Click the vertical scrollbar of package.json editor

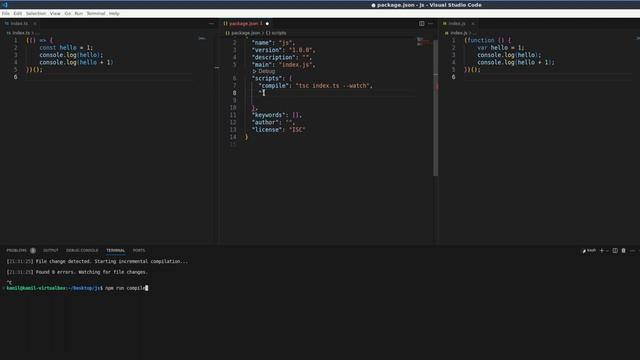tap(436, 108)
